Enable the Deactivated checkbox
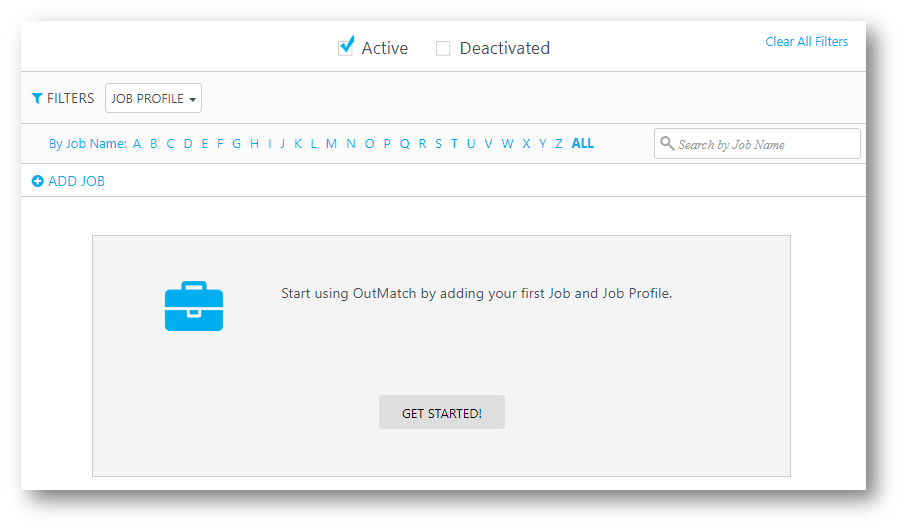This screenshot has width=908, height=532. [x=443, y=48]
